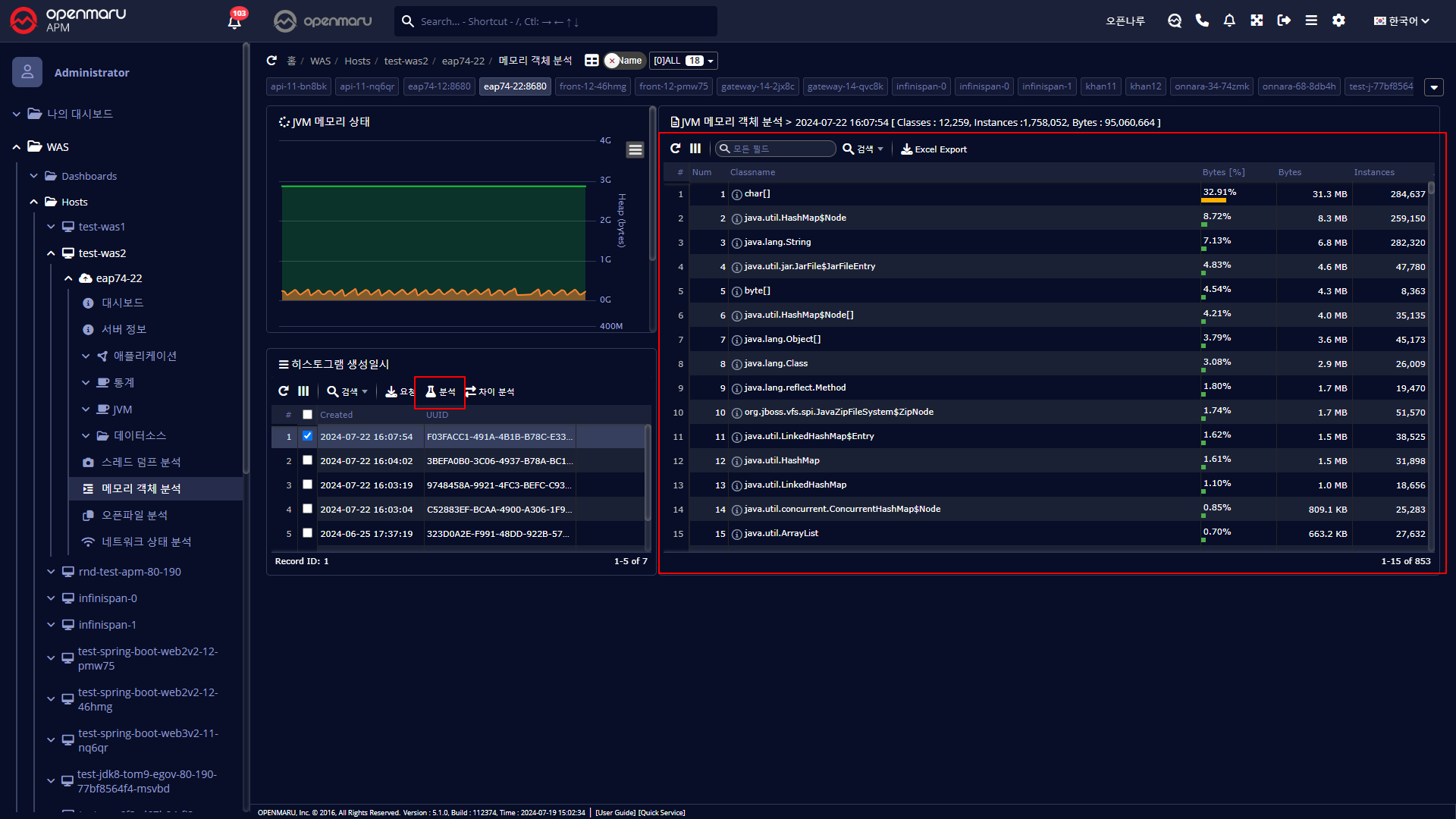Open 스레드 덤프 분석 menu item
1456x819 pixels.
coord(141,462)
